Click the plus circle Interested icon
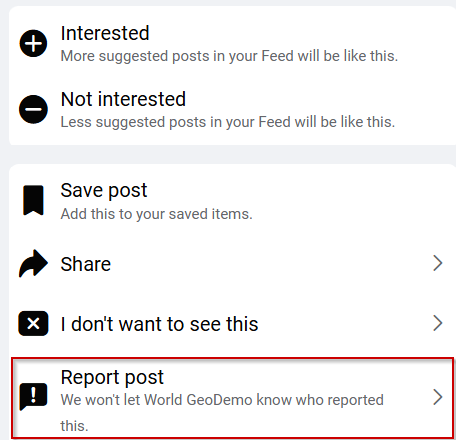 pyautogui.click(x=33, y=43)
